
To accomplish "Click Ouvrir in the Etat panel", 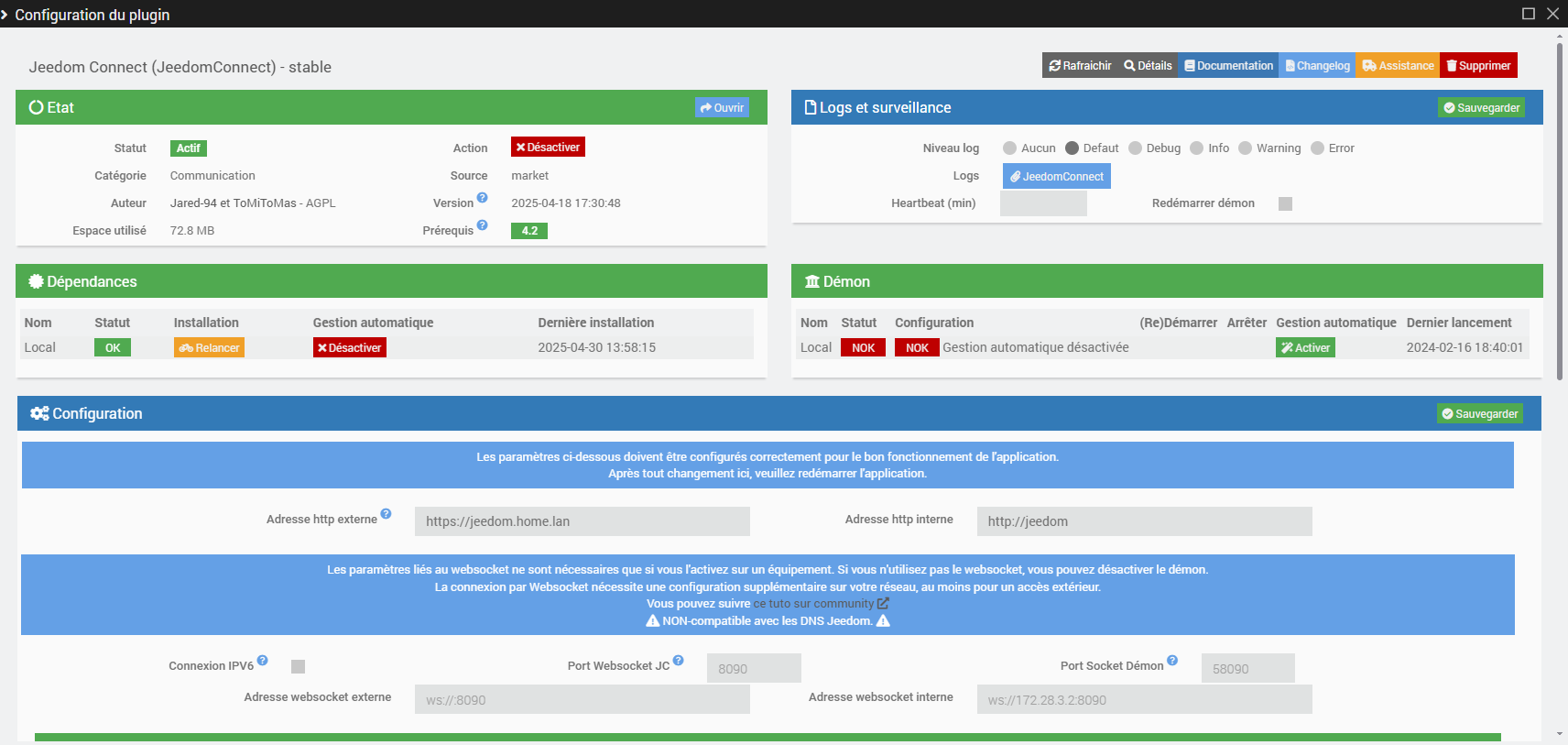I will pyautogui.click(x=722, y=107).
